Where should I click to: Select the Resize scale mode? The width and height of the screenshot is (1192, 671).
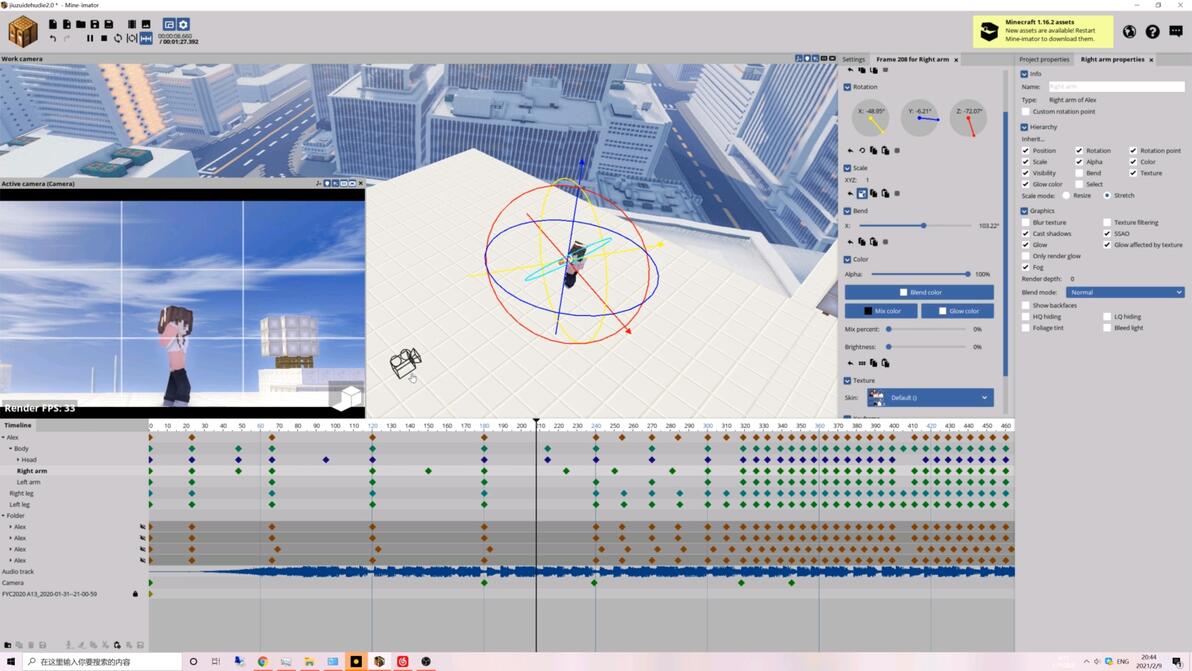click(x=1066, y=196)
